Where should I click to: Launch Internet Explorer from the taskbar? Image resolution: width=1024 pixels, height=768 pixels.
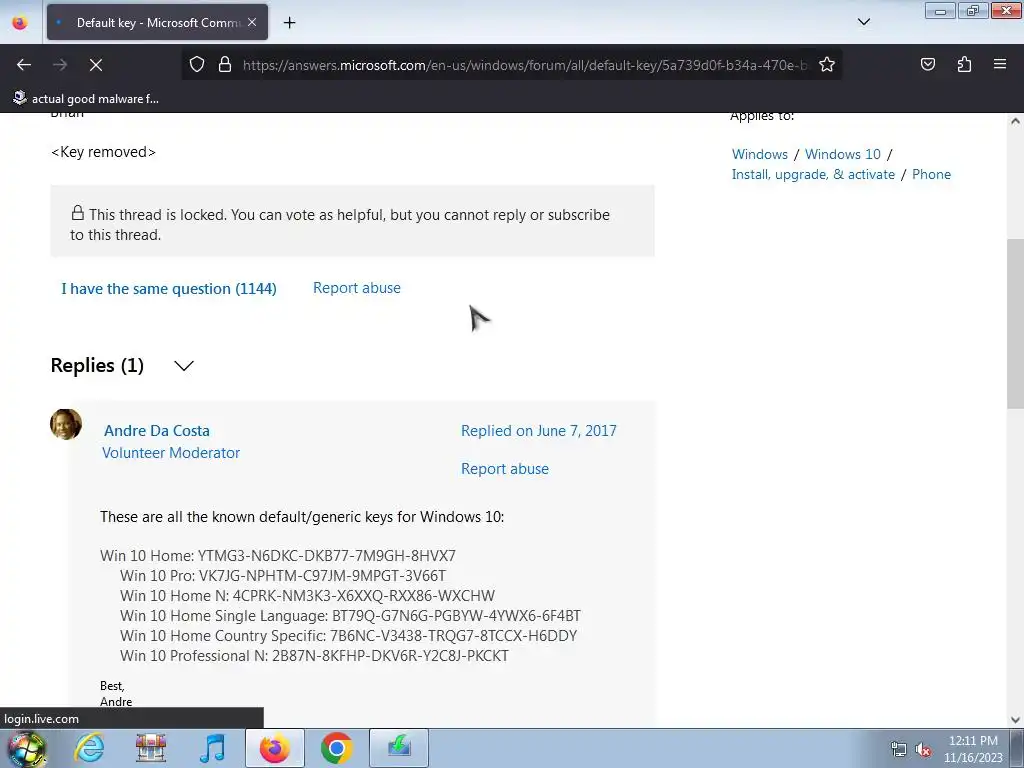point(89,748)
